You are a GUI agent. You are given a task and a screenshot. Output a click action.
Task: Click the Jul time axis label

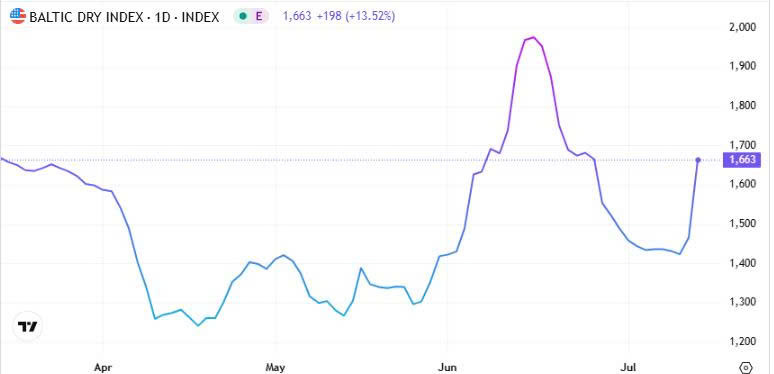tap(629, 368)
